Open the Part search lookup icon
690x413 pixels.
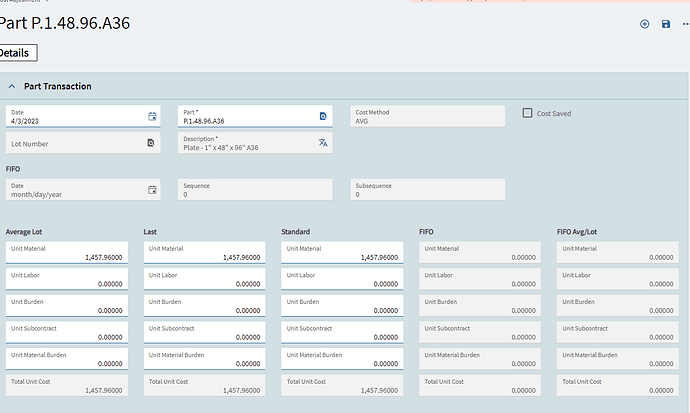[323, 116]
